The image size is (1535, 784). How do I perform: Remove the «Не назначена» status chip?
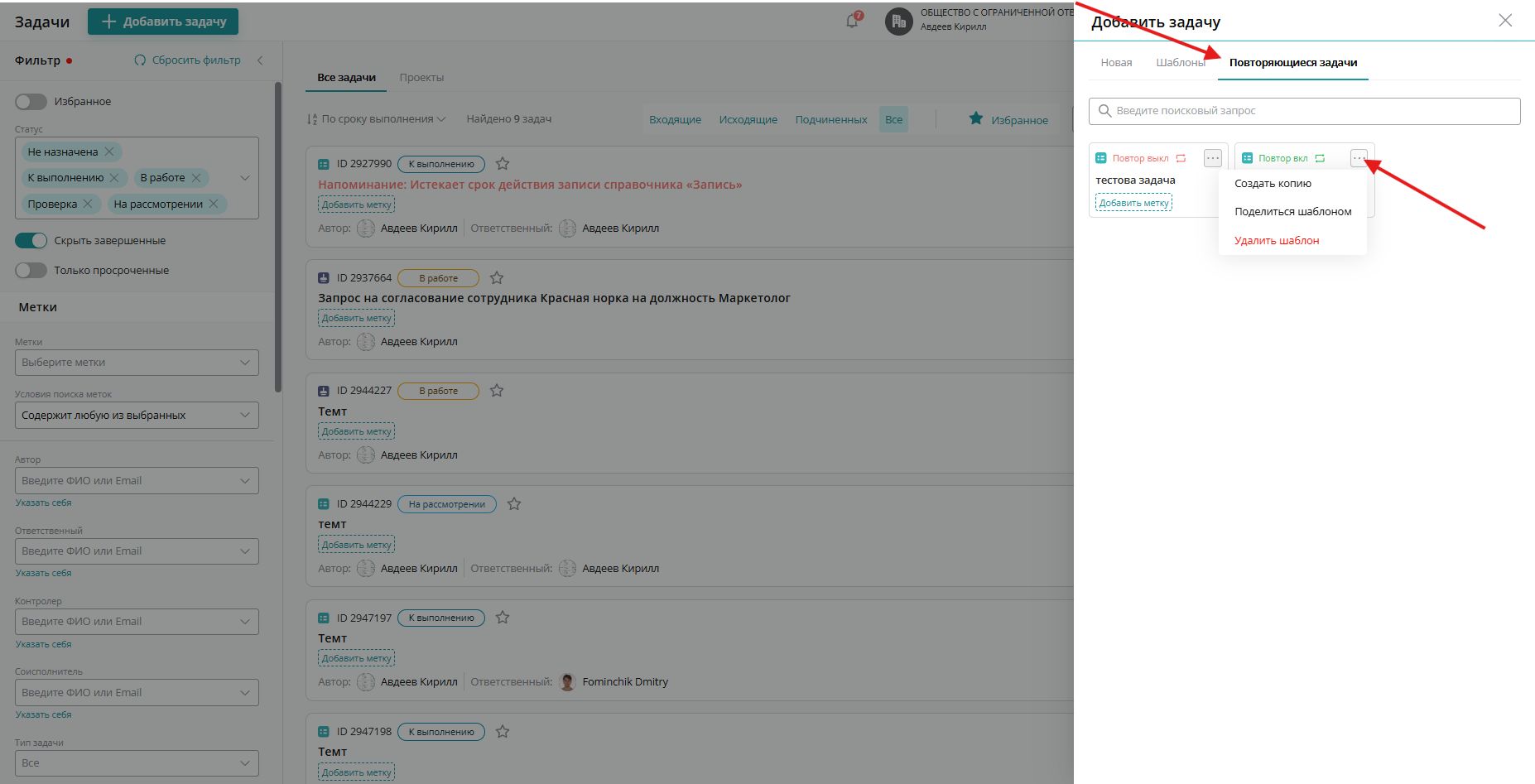tap(109, 152)
